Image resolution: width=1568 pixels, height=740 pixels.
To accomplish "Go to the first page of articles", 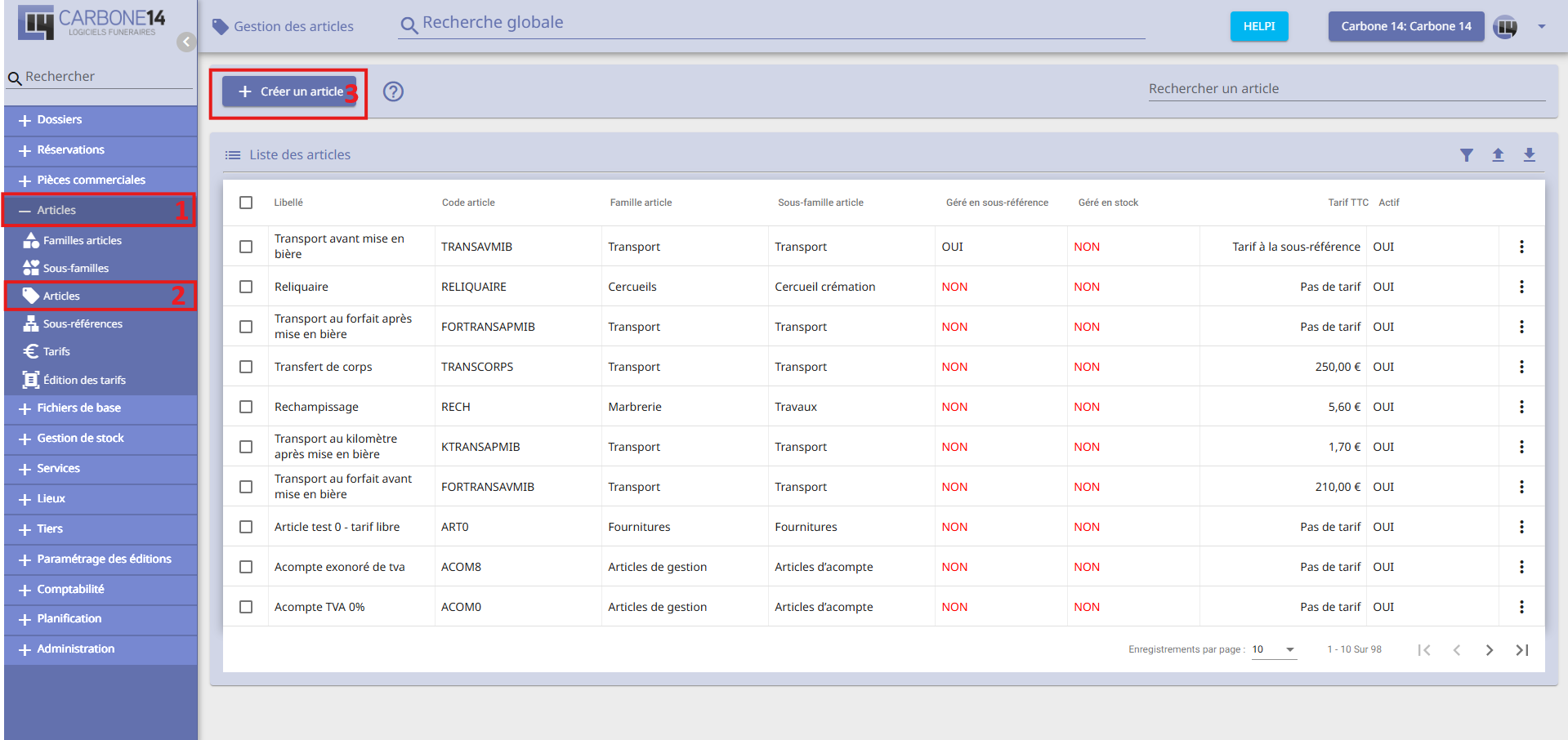I will [x=1424, y=650].
